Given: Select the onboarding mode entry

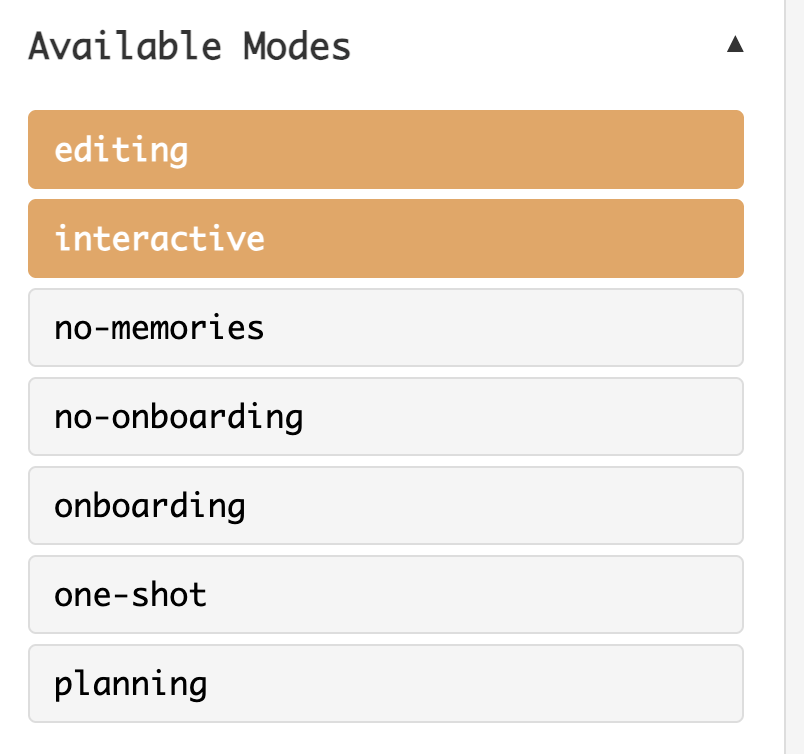Looking at the screenshot, I should [386, 505].
